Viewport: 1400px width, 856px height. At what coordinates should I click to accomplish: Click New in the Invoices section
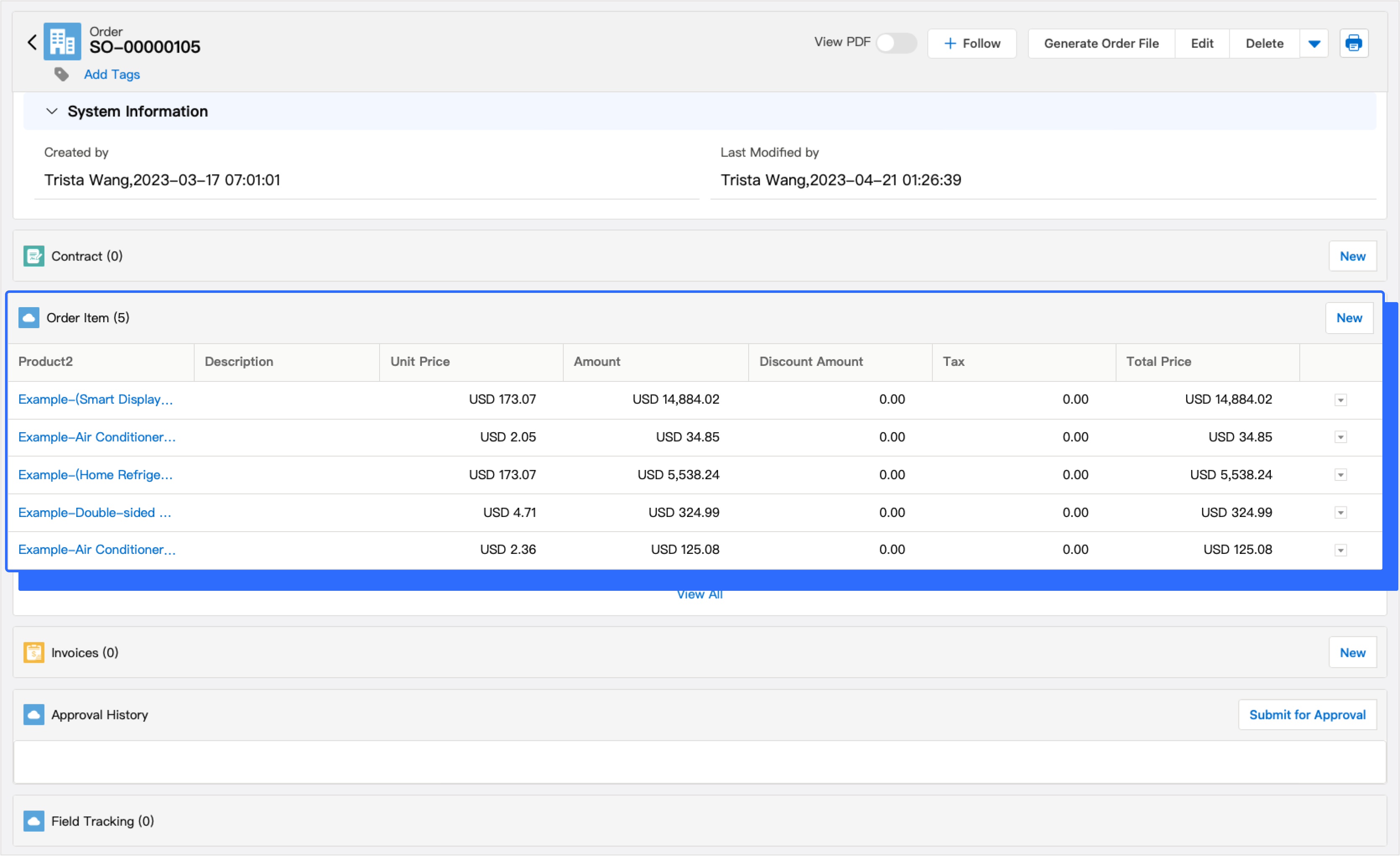coord(1352,652)
